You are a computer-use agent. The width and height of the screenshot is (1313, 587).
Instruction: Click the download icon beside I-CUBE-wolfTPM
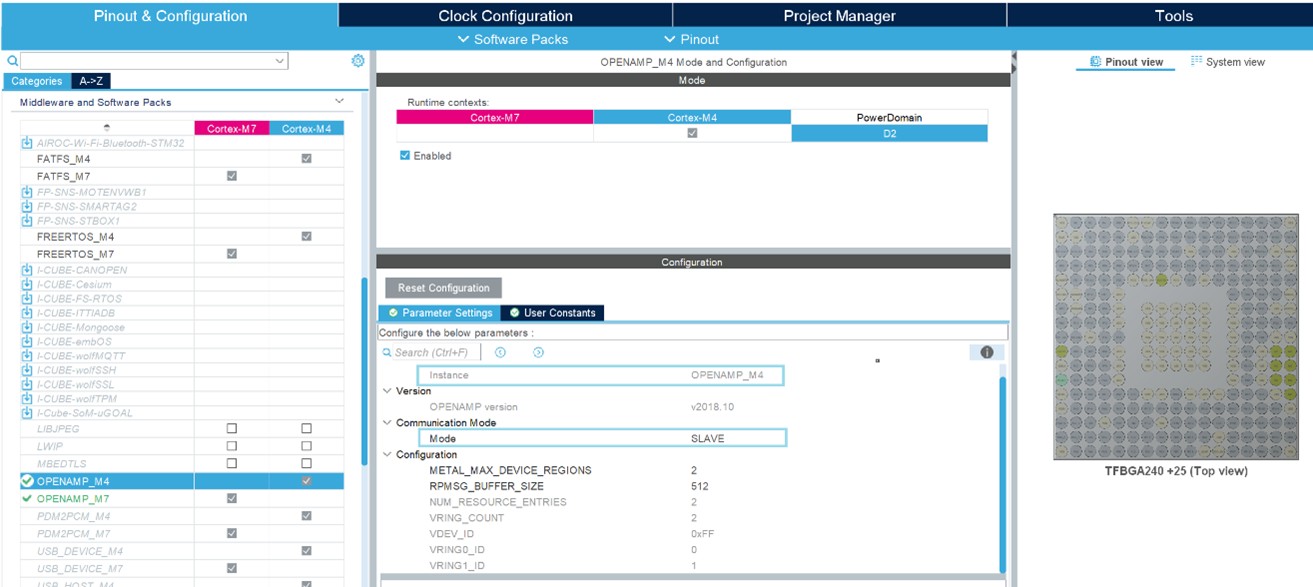[27, 399]
